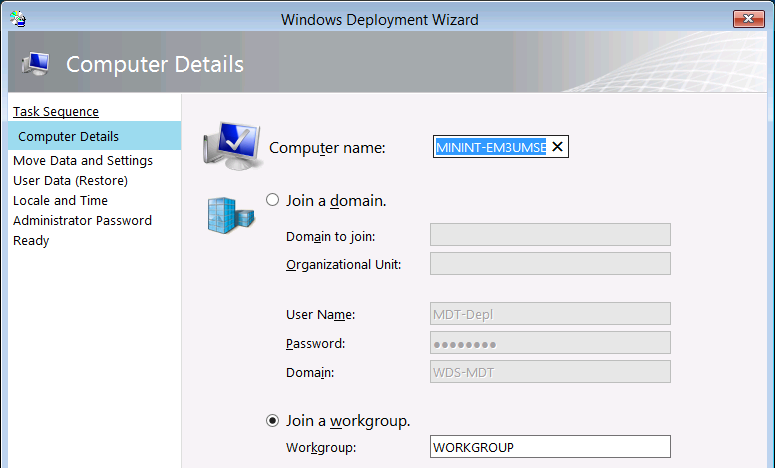Image resolution: width=775 pixels, height=468 pixels.
Task: Click the "Workgroup:" label
Action: tap(321, 447)
